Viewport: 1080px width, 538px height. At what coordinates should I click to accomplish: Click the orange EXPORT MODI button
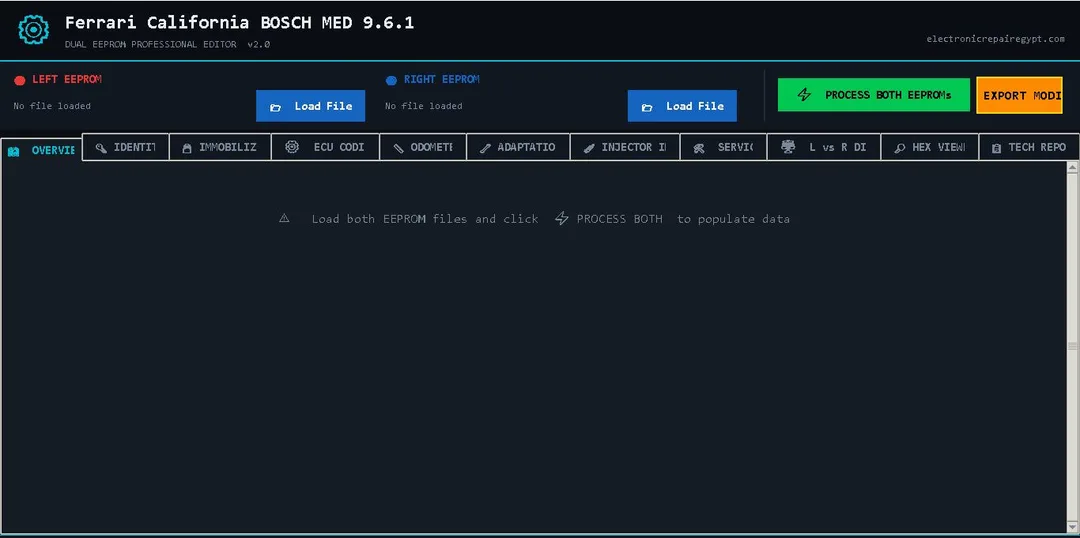click(x=1020, y=96)
